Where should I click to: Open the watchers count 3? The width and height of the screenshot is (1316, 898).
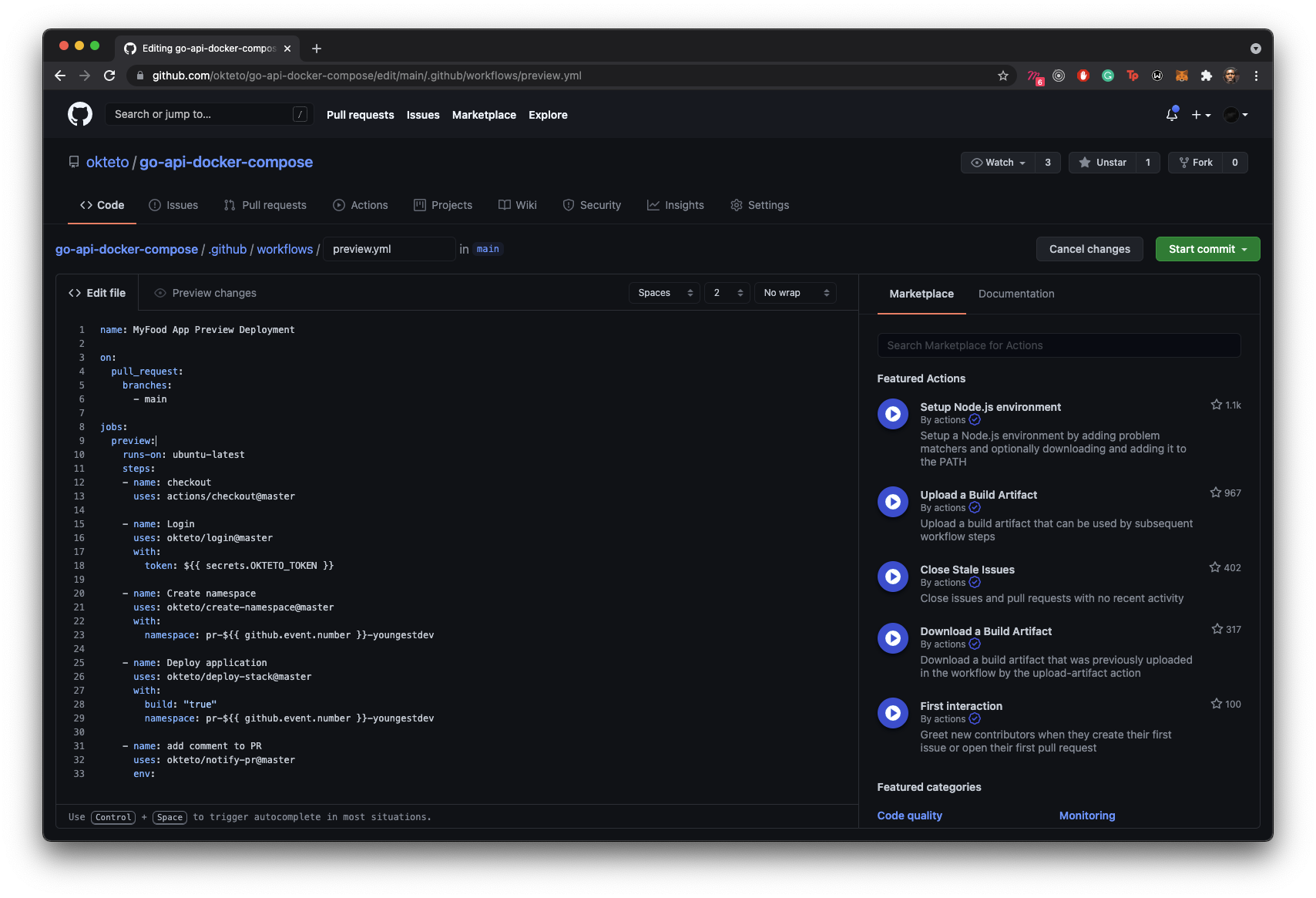1048,163
